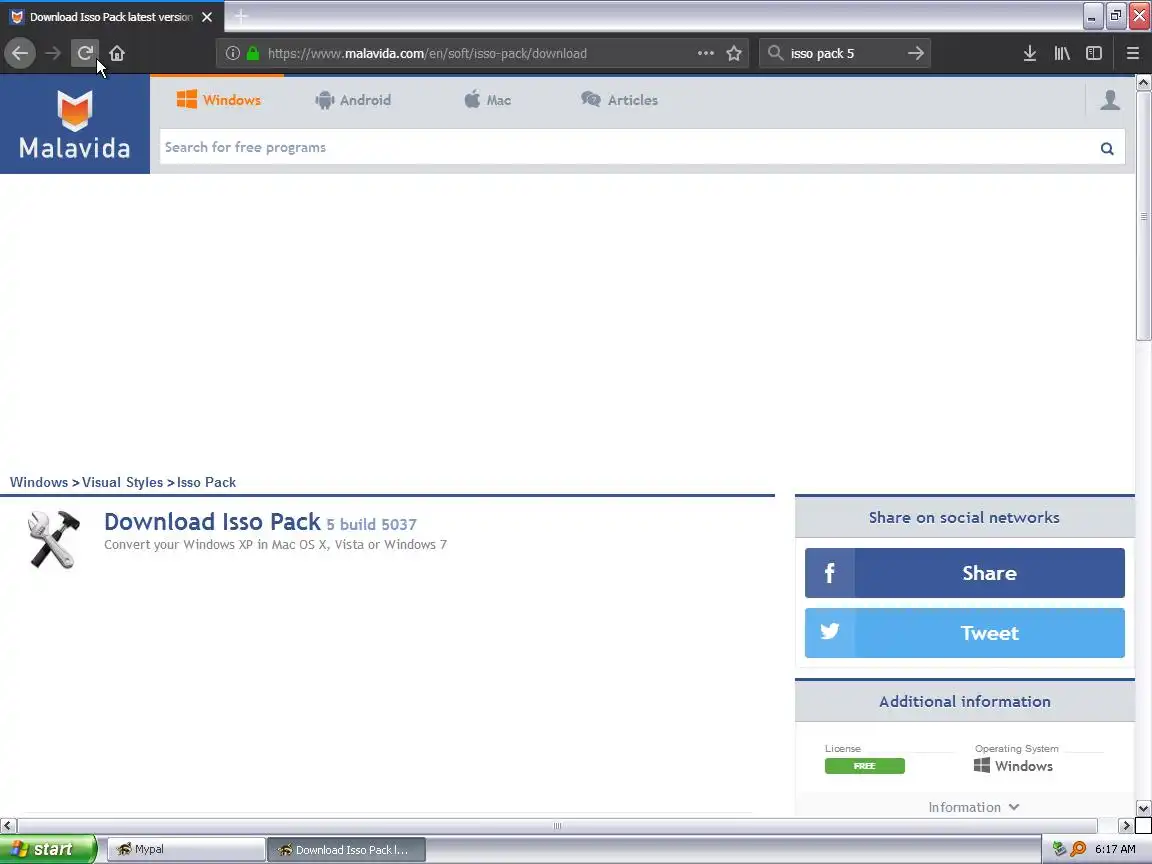This screenshot has width=1152, height=864.
Task: Share on Facebook
Action: click(965, 573)
